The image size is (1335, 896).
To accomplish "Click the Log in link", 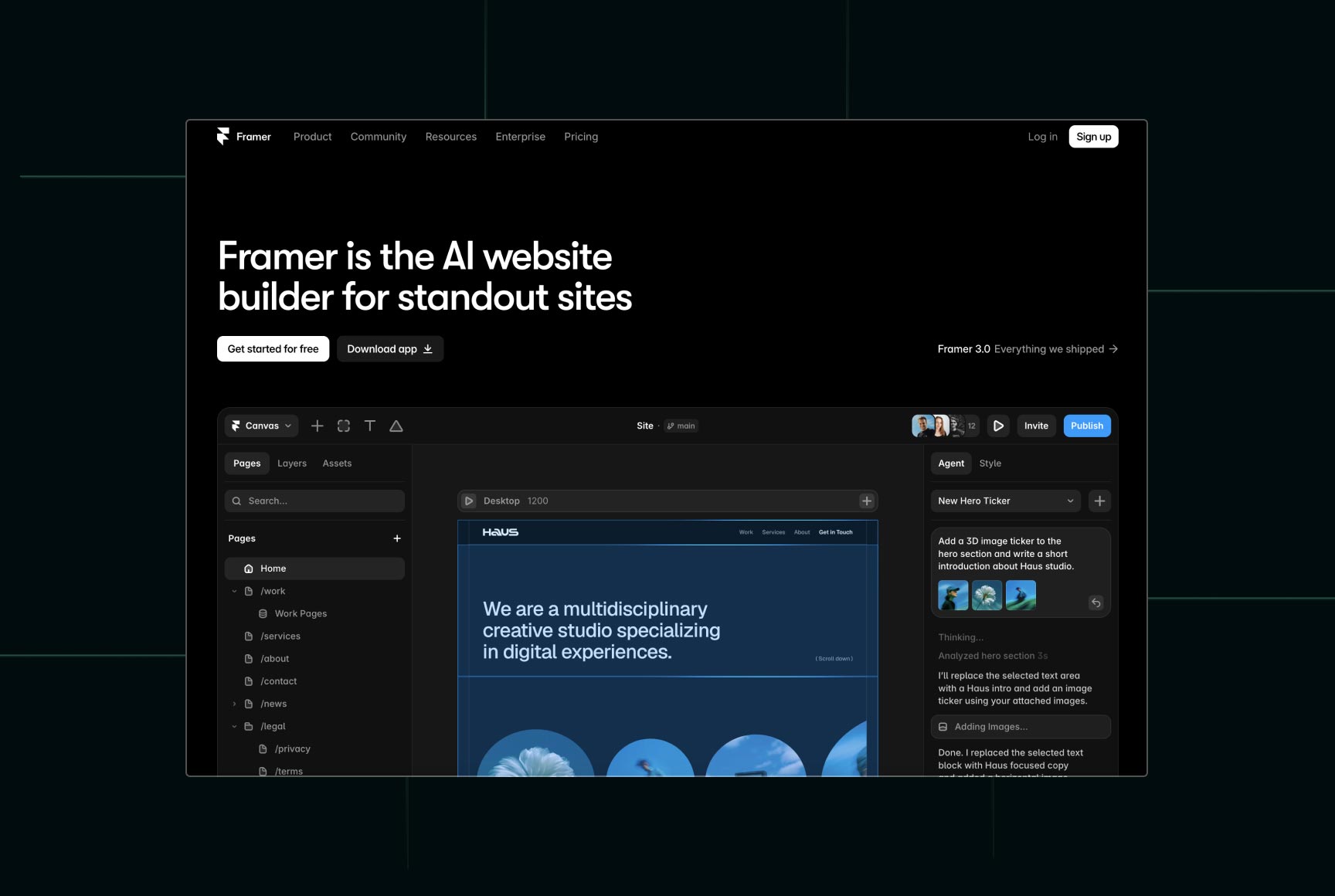I will pyautogui.click(x=1042, y=137).
